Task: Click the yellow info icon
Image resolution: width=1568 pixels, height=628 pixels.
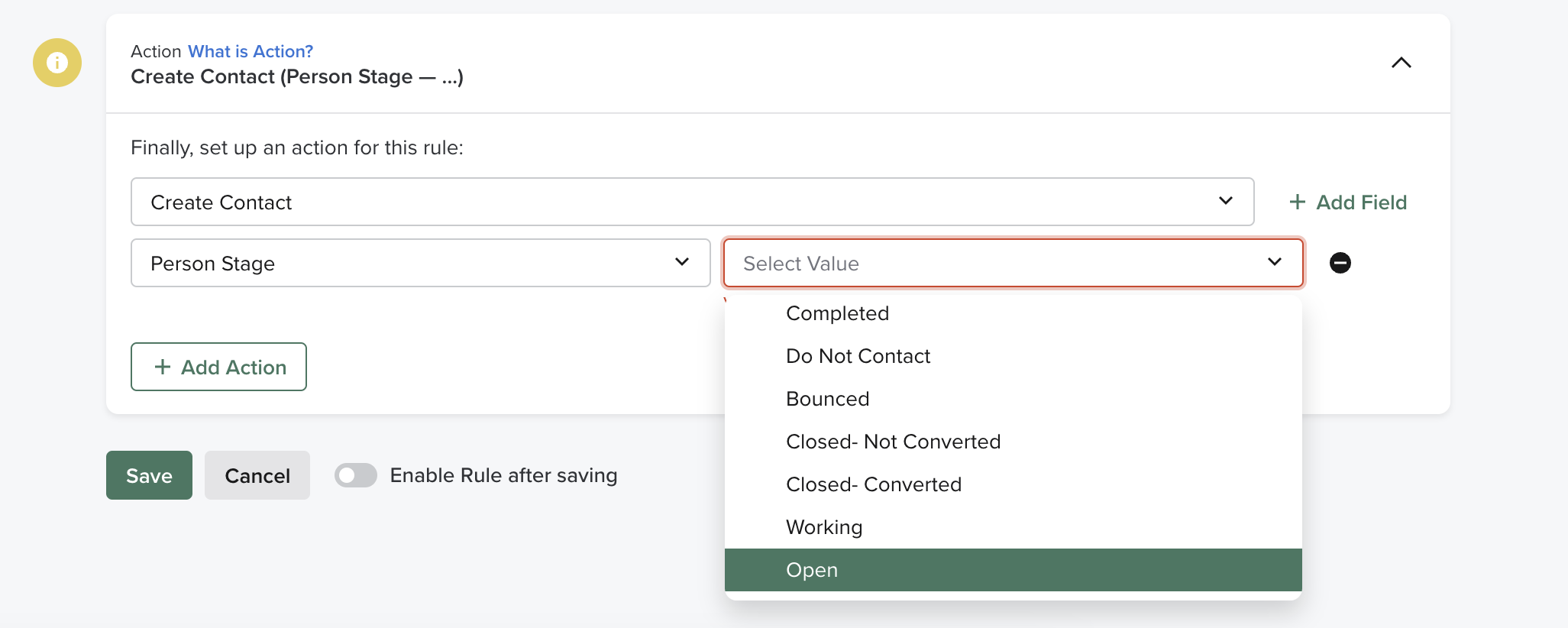Action: (x=57, y=63)
